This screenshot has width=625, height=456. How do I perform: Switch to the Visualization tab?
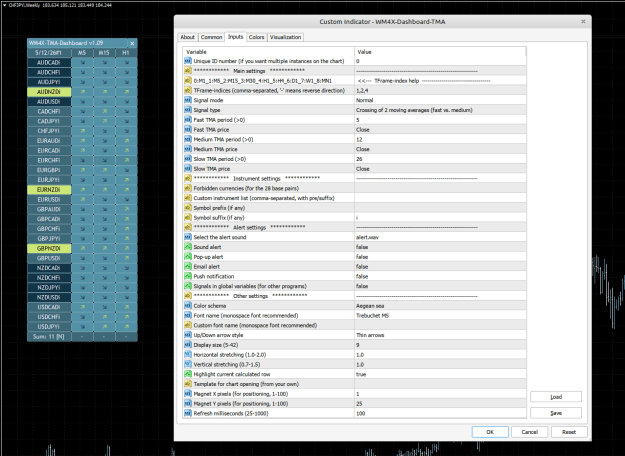pyautogui.click(x=285, y=37)
